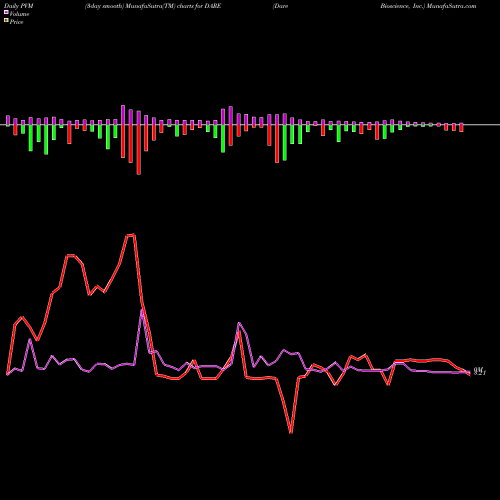500x500 pixels.
Task: Click the 'Bioscience, Inc.) MunafaSutra.com' text
Action: (x=428, y=6)
